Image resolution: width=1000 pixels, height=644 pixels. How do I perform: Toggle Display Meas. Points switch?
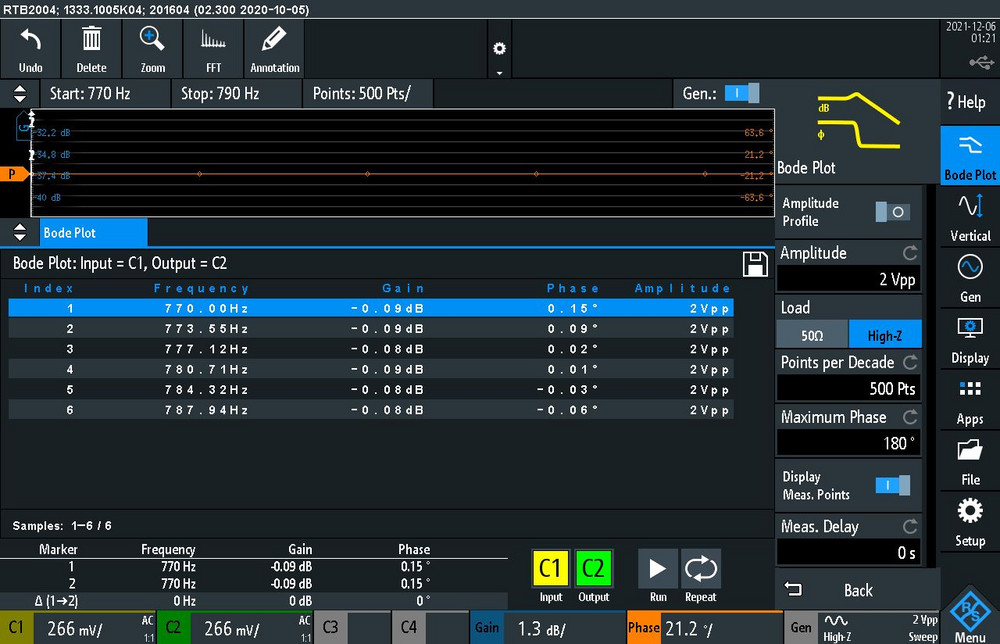(x=892, y=485)
